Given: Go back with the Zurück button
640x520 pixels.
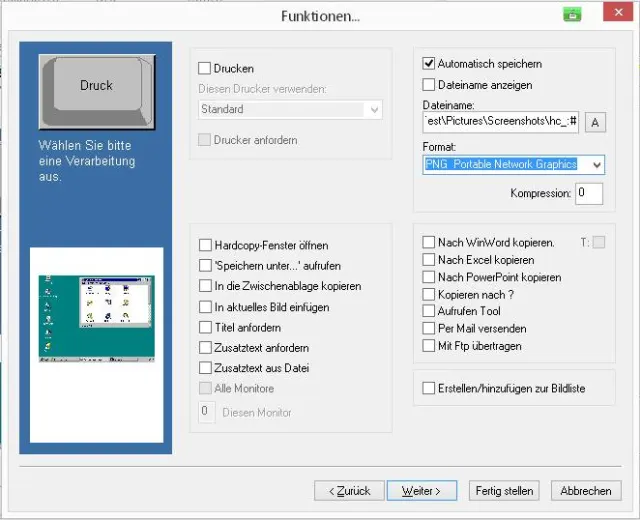Looking at the screenshot, I should (x=349, y=491).
